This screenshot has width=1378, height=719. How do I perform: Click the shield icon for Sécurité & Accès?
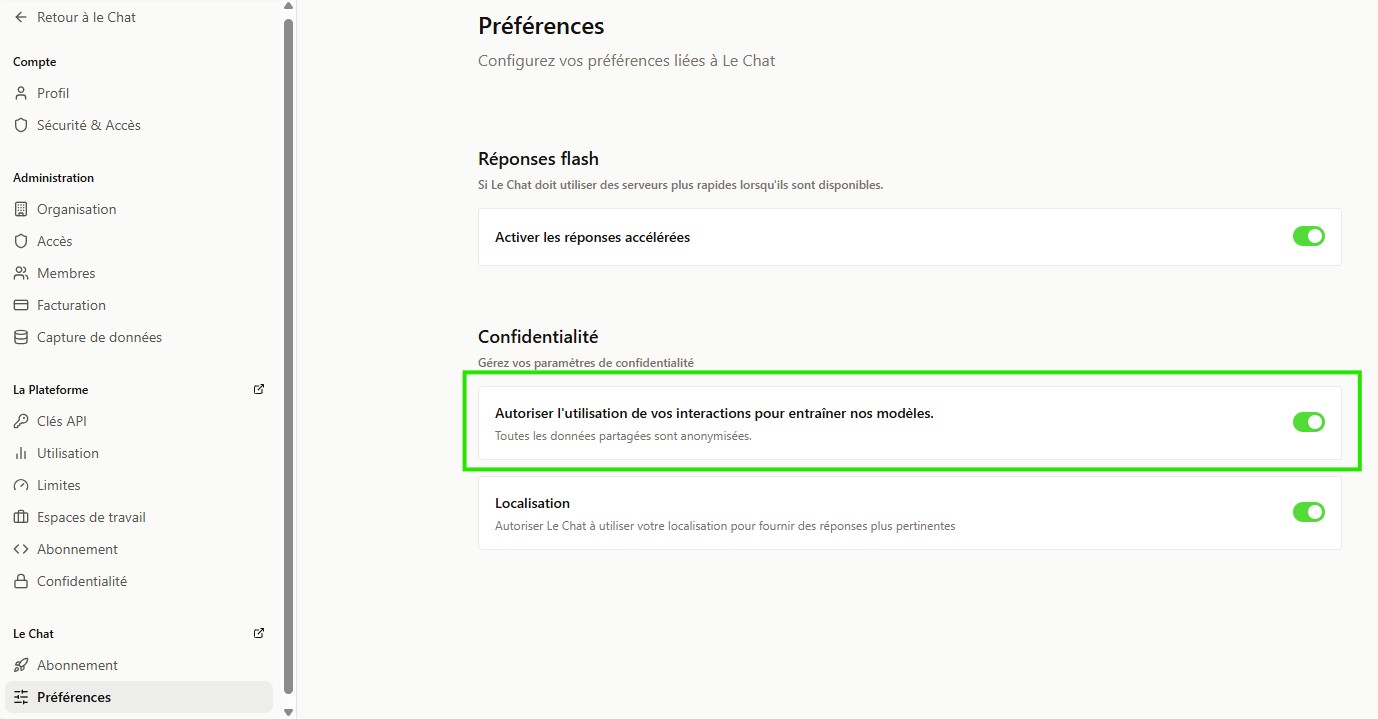(21, 125)
